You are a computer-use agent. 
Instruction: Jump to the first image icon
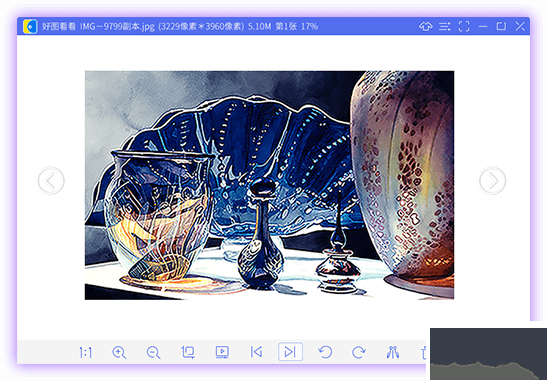256,352
